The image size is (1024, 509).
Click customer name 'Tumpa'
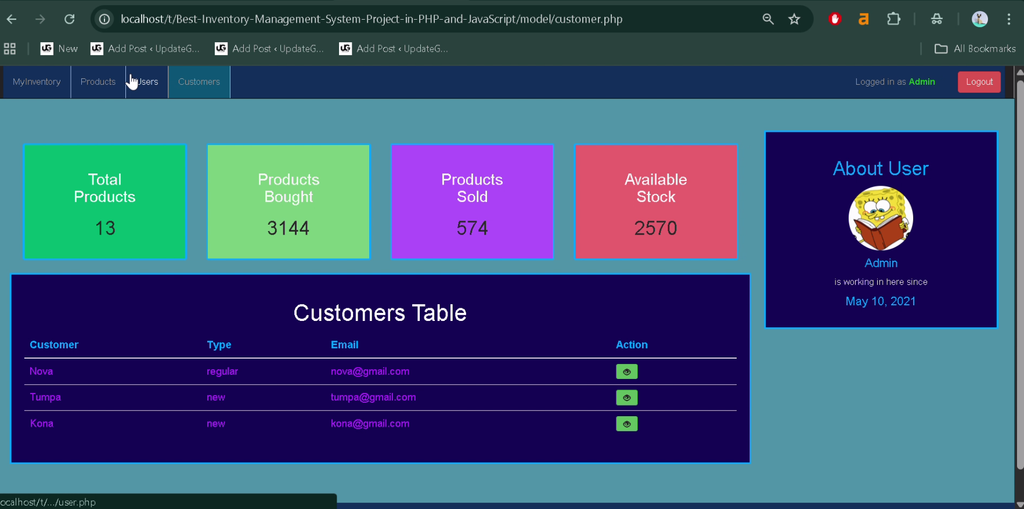point(45,397)
